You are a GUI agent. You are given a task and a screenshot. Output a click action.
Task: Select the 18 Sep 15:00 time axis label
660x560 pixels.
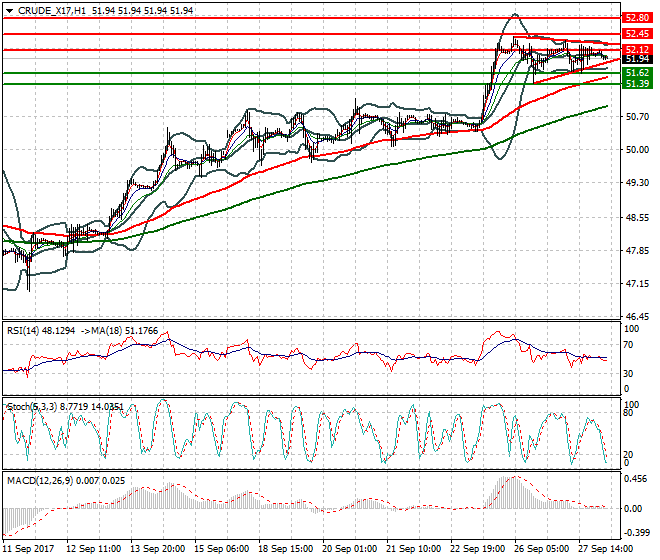285,549
